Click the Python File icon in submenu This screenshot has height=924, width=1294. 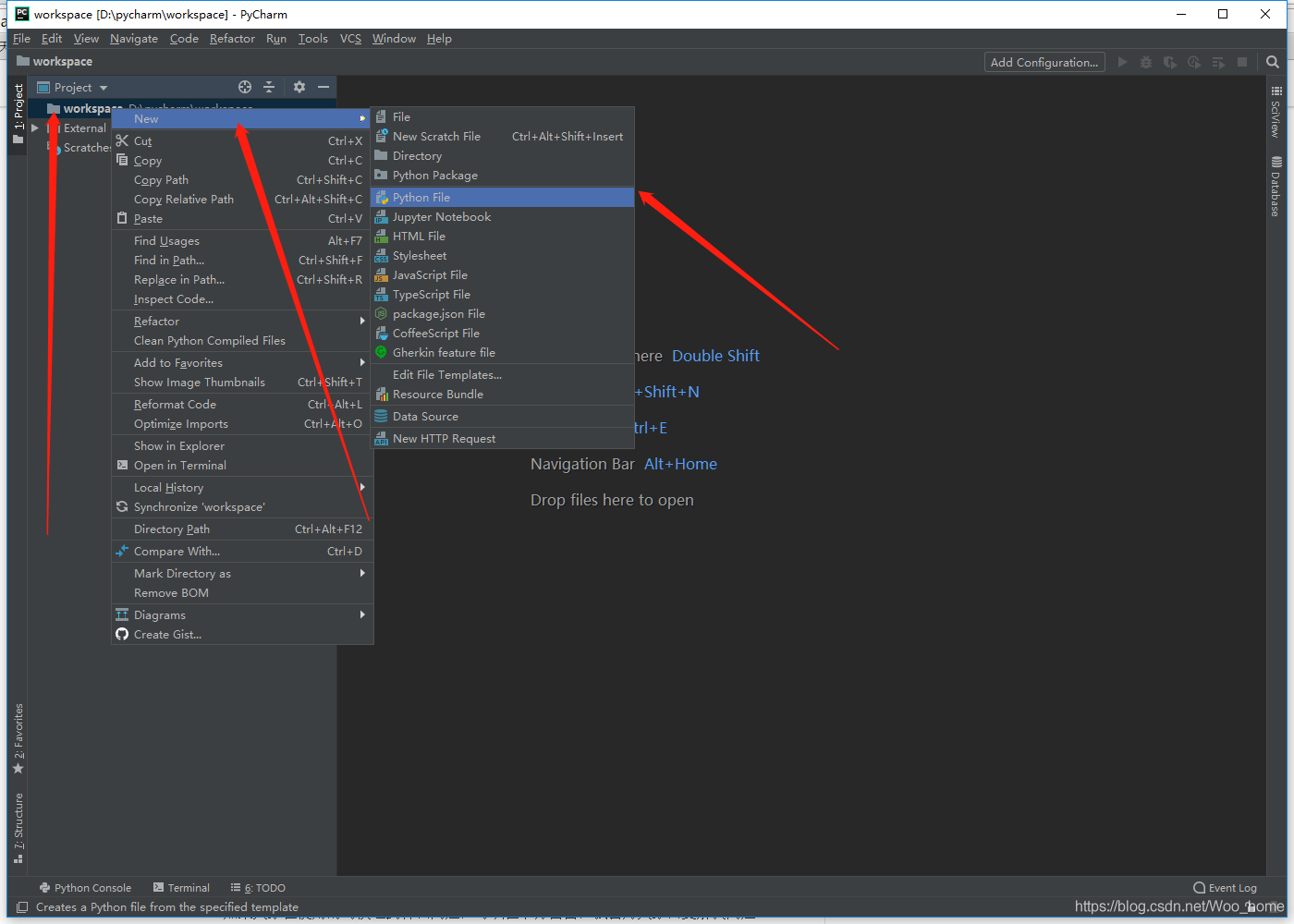pos(381,198)
